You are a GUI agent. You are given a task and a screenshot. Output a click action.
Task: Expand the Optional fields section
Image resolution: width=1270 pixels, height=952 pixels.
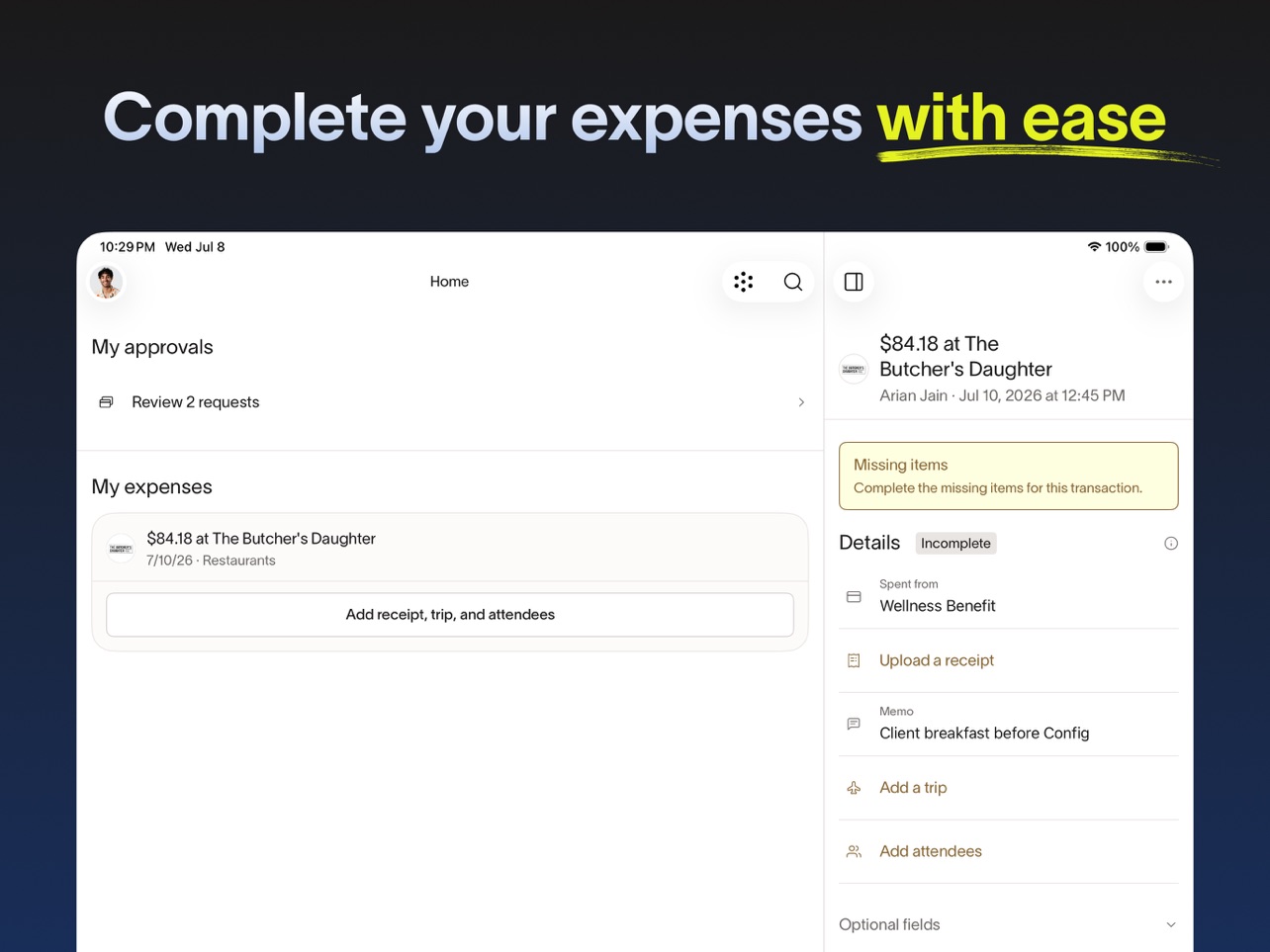(1009, 924)
